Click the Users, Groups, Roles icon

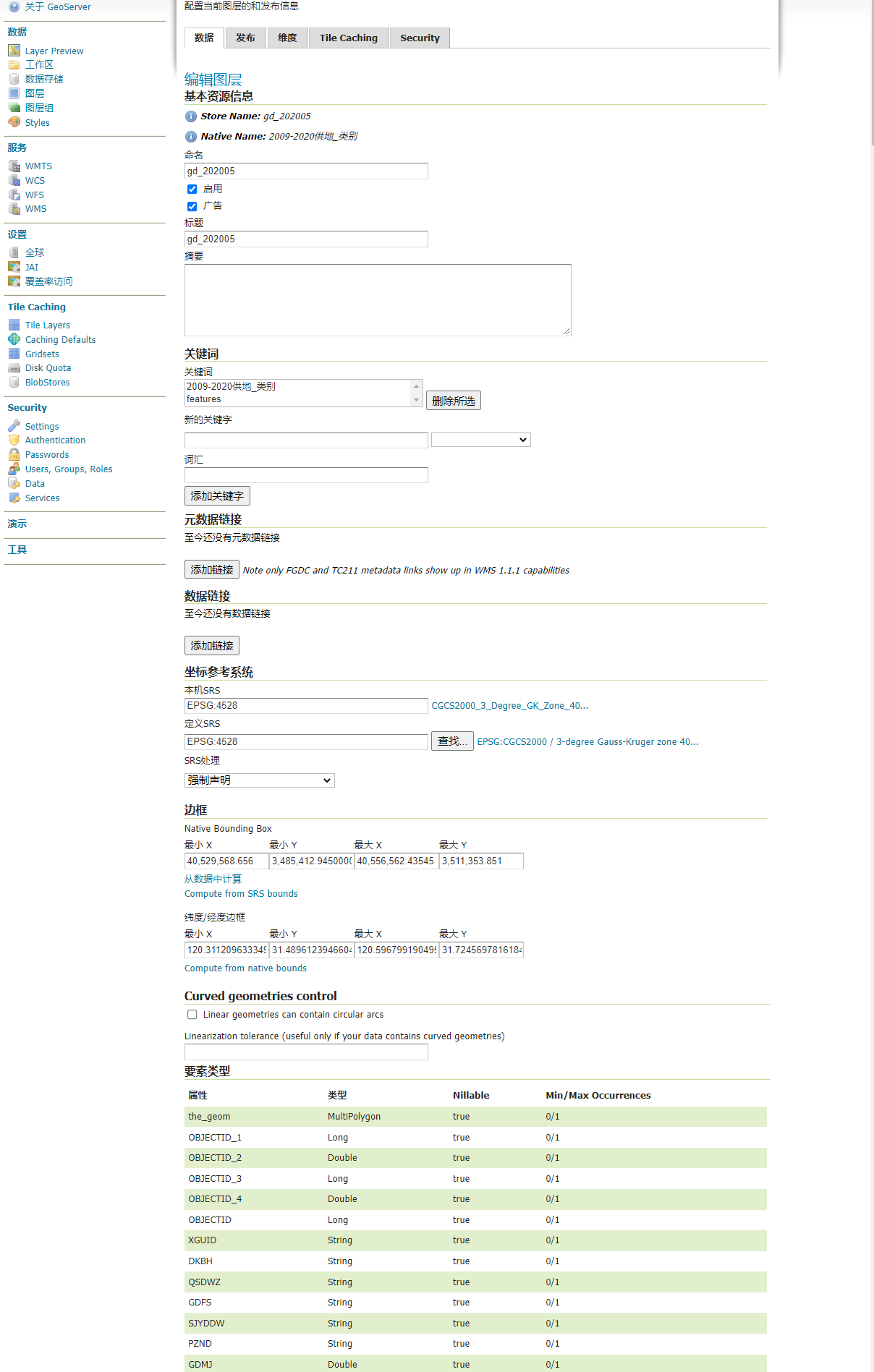click(14, 469)
